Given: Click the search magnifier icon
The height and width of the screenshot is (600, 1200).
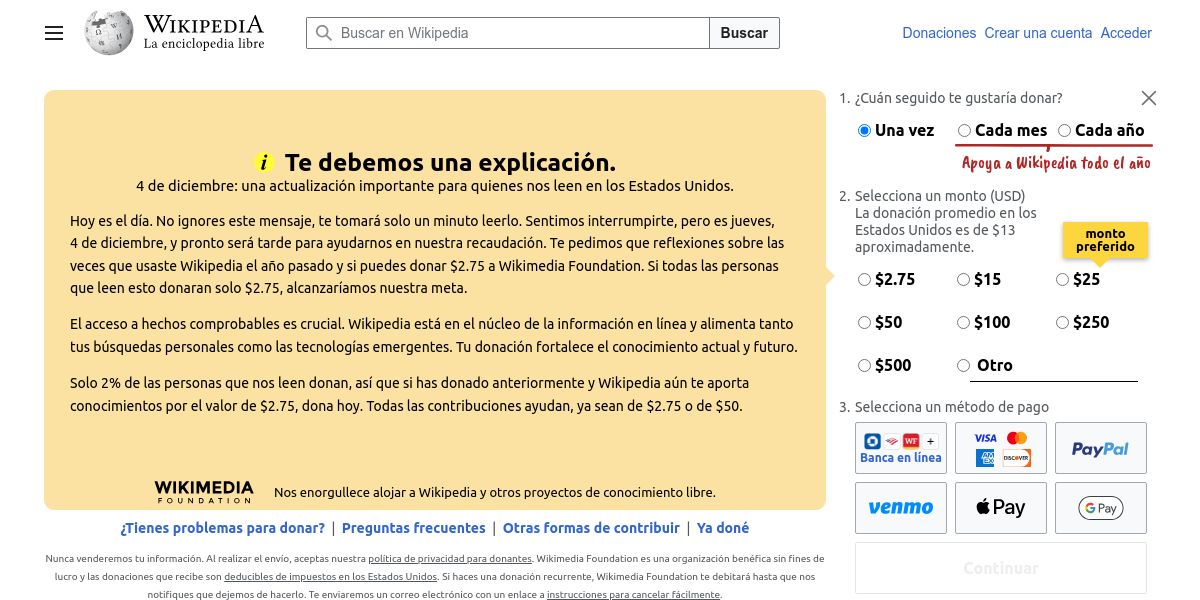Looking at the screenshot, I should [323, 33].
